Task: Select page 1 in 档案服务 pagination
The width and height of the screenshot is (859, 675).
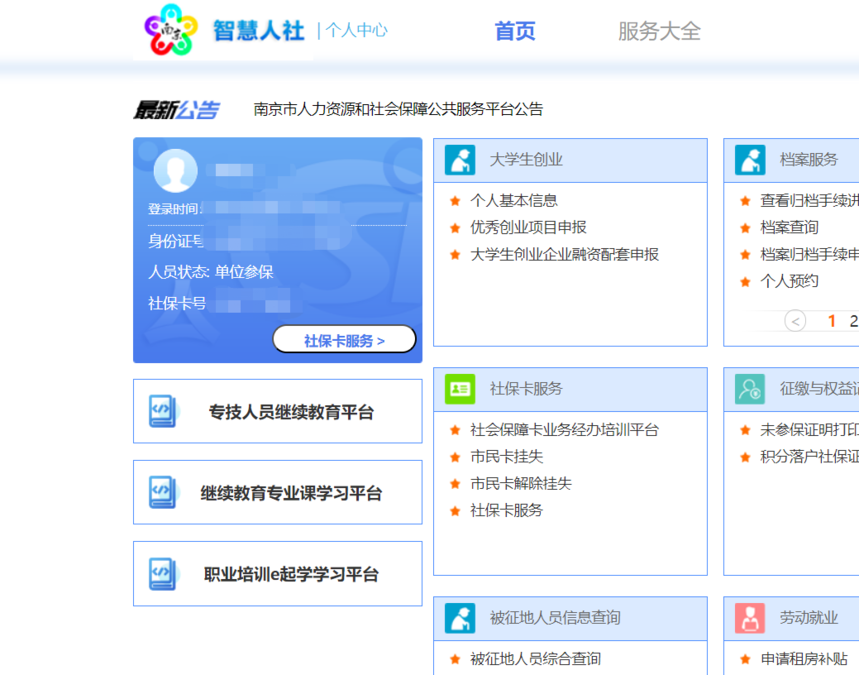Action: (832, 321)
